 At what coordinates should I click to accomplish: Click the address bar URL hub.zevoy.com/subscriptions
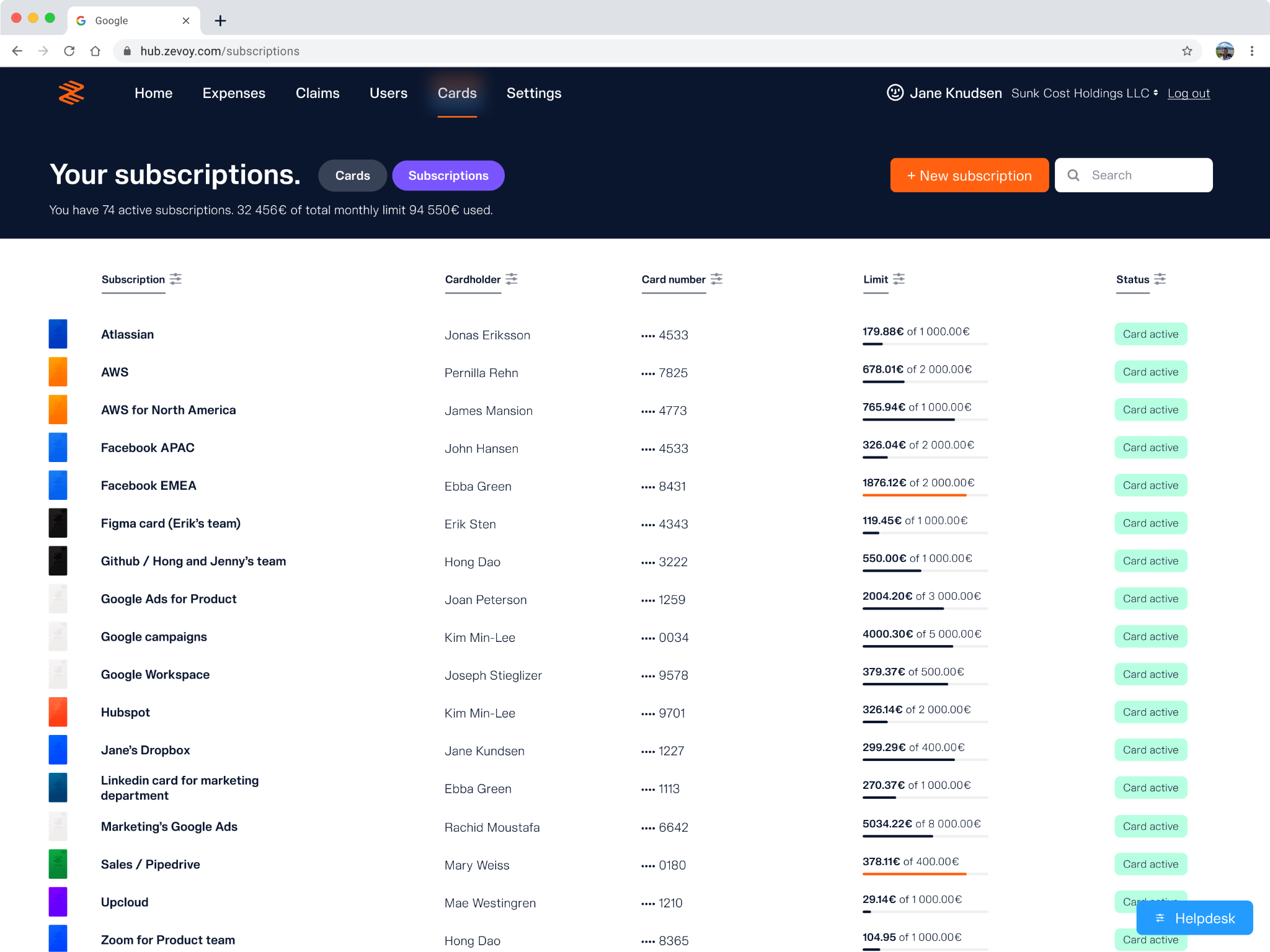tap(220, 51)
